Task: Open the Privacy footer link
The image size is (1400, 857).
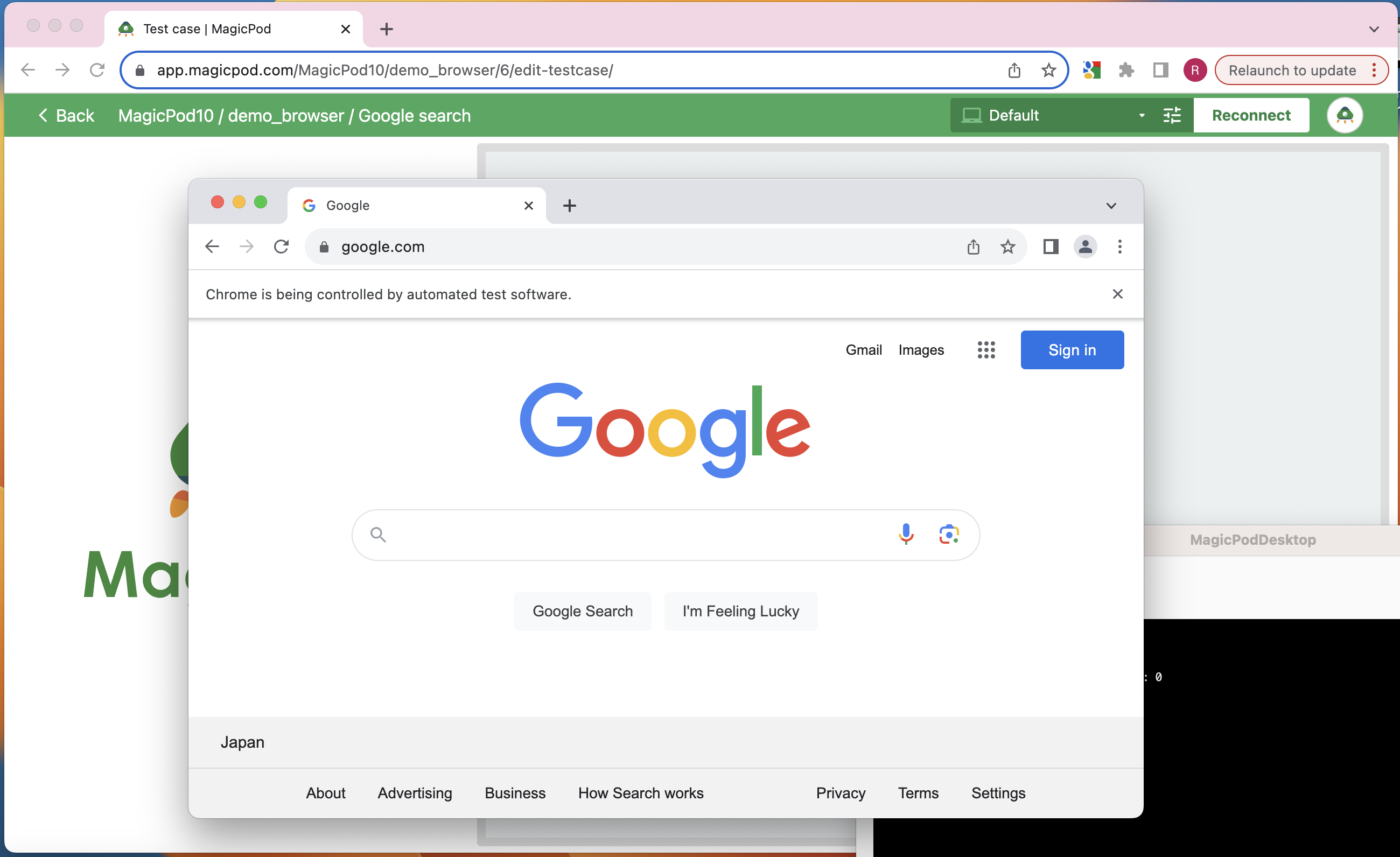Action: tap(841, 792)
